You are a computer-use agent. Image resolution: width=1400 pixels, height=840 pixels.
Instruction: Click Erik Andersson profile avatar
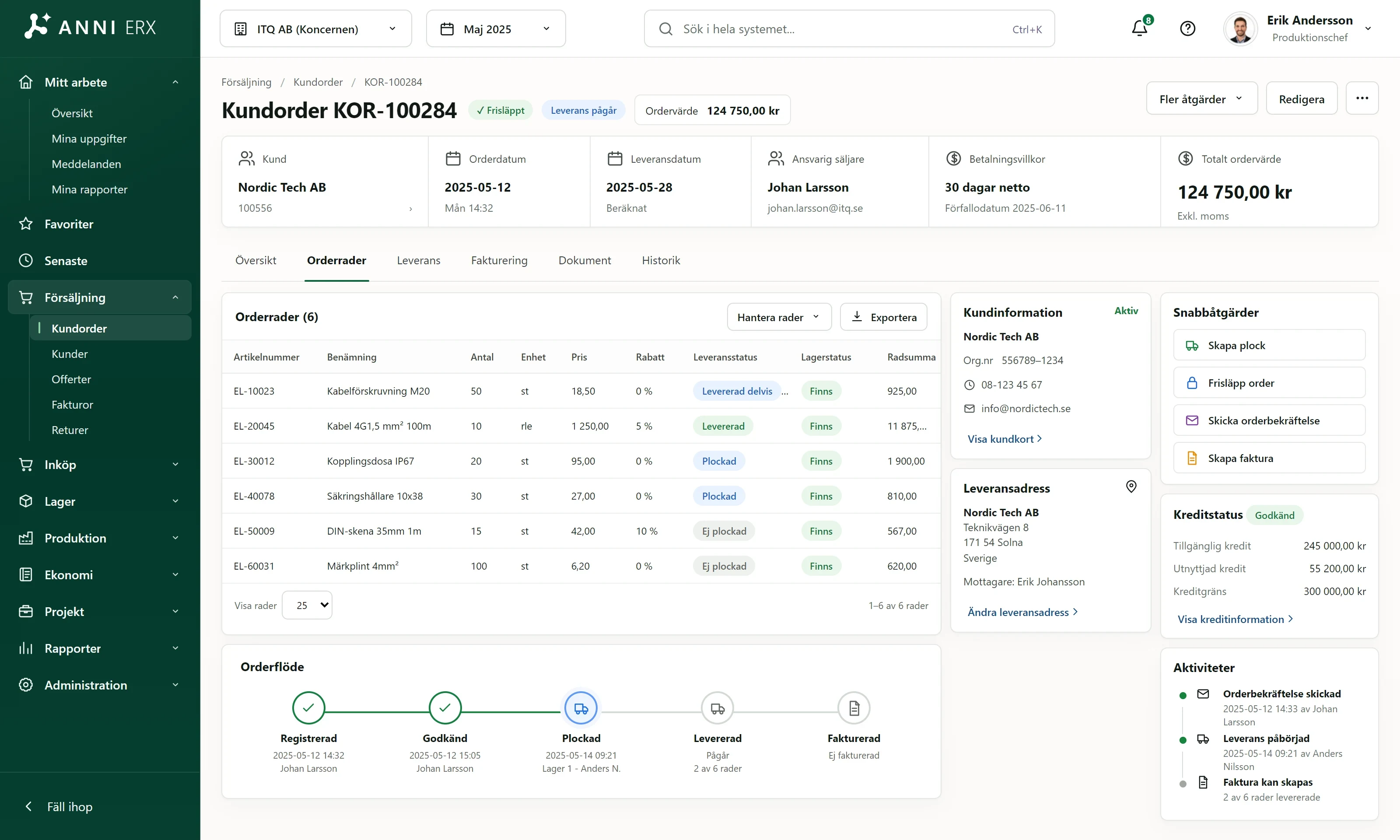(1240, 28)
